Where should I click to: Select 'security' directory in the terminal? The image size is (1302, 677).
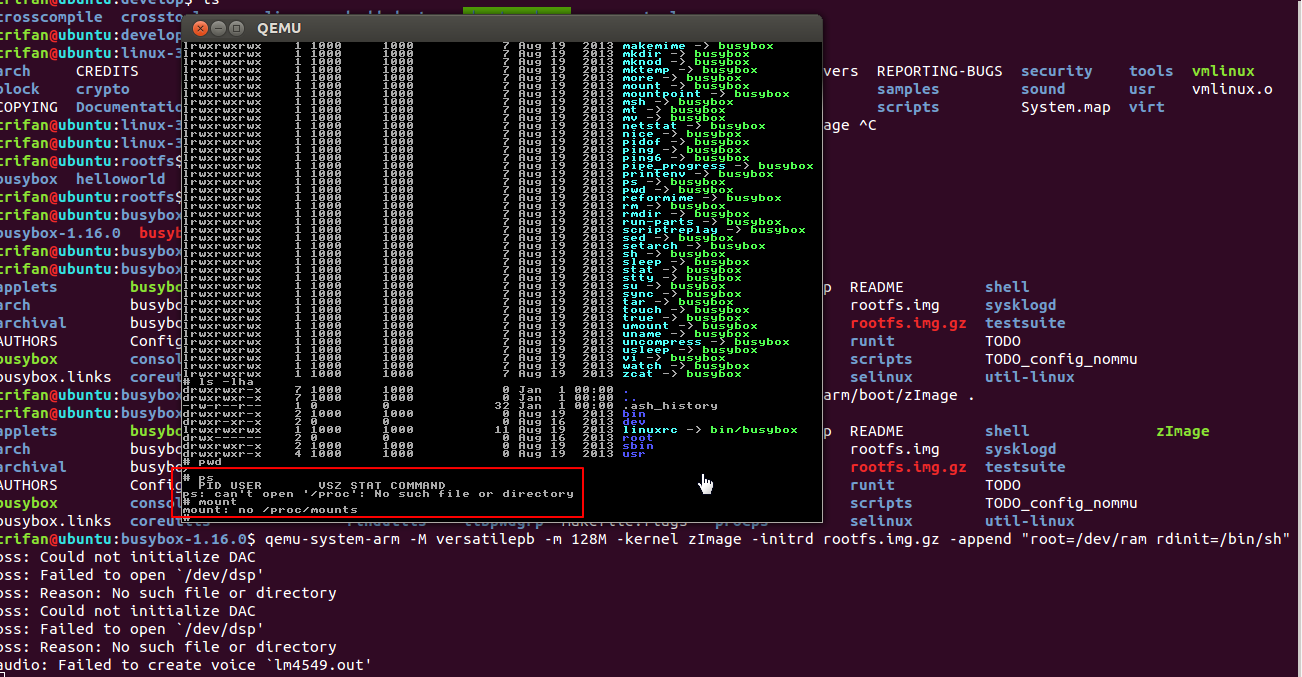tap(1057, 71)
